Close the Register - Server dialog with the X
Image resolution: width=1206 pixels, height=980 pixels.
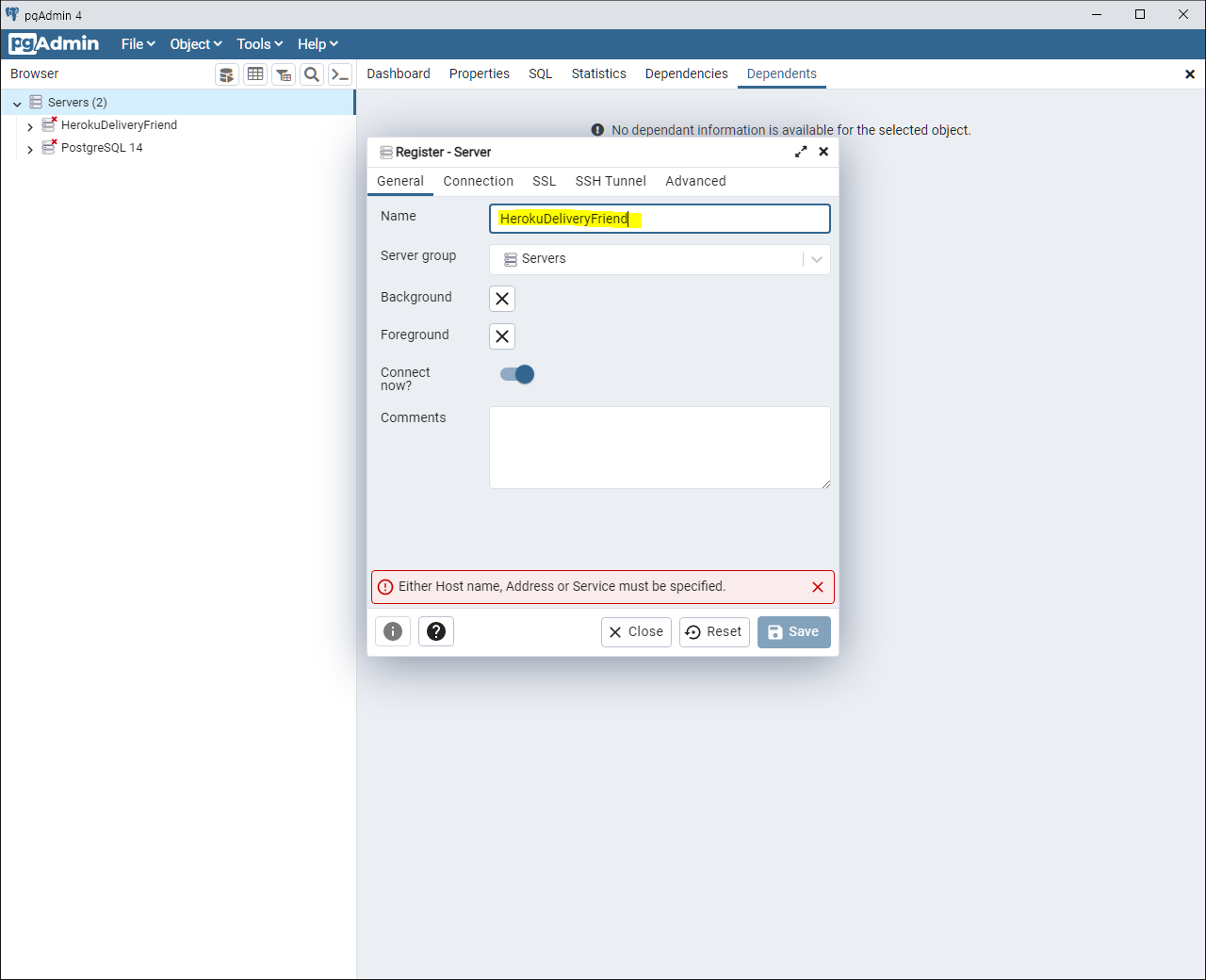(x=823, y=152)
